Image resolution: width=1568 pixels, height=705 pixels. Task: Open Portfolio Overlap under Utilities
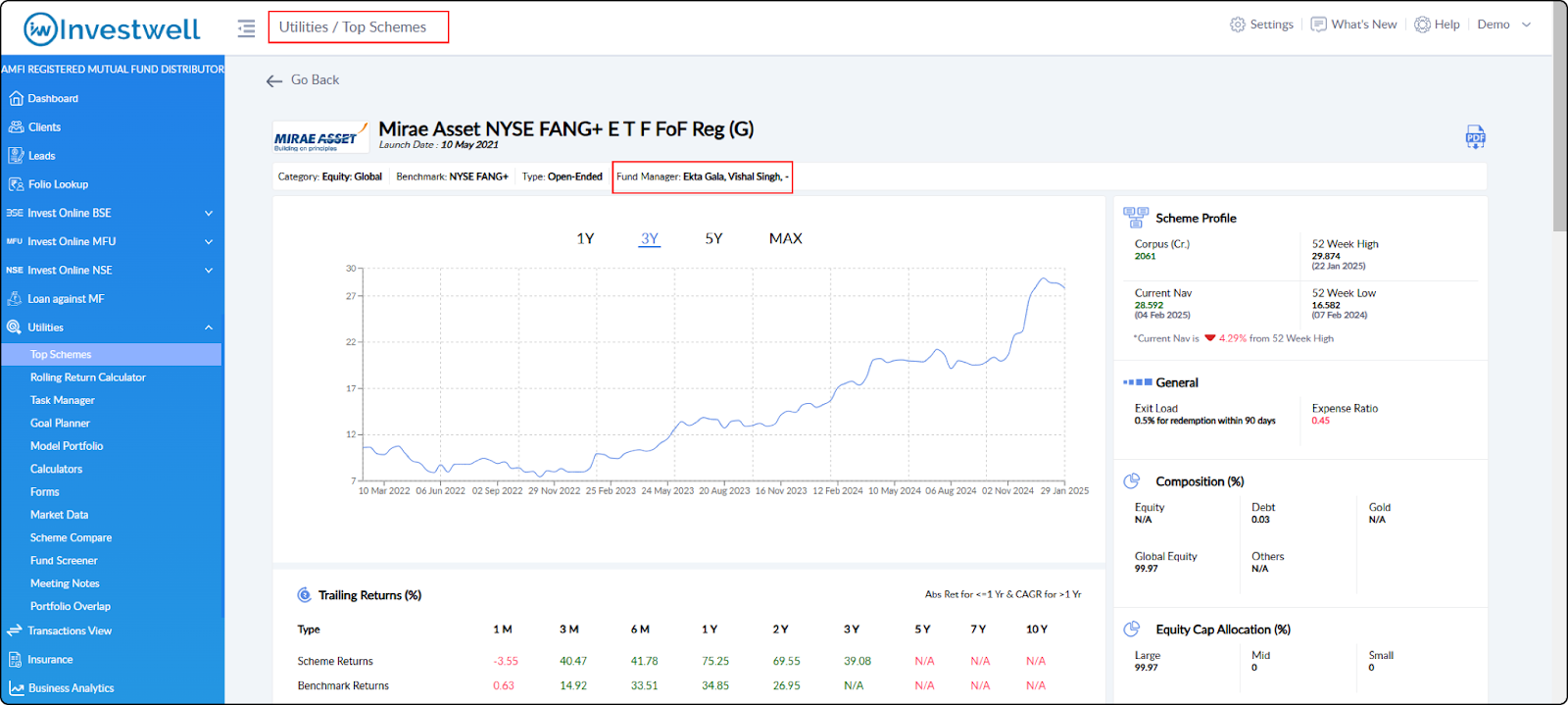coord(70,606)
